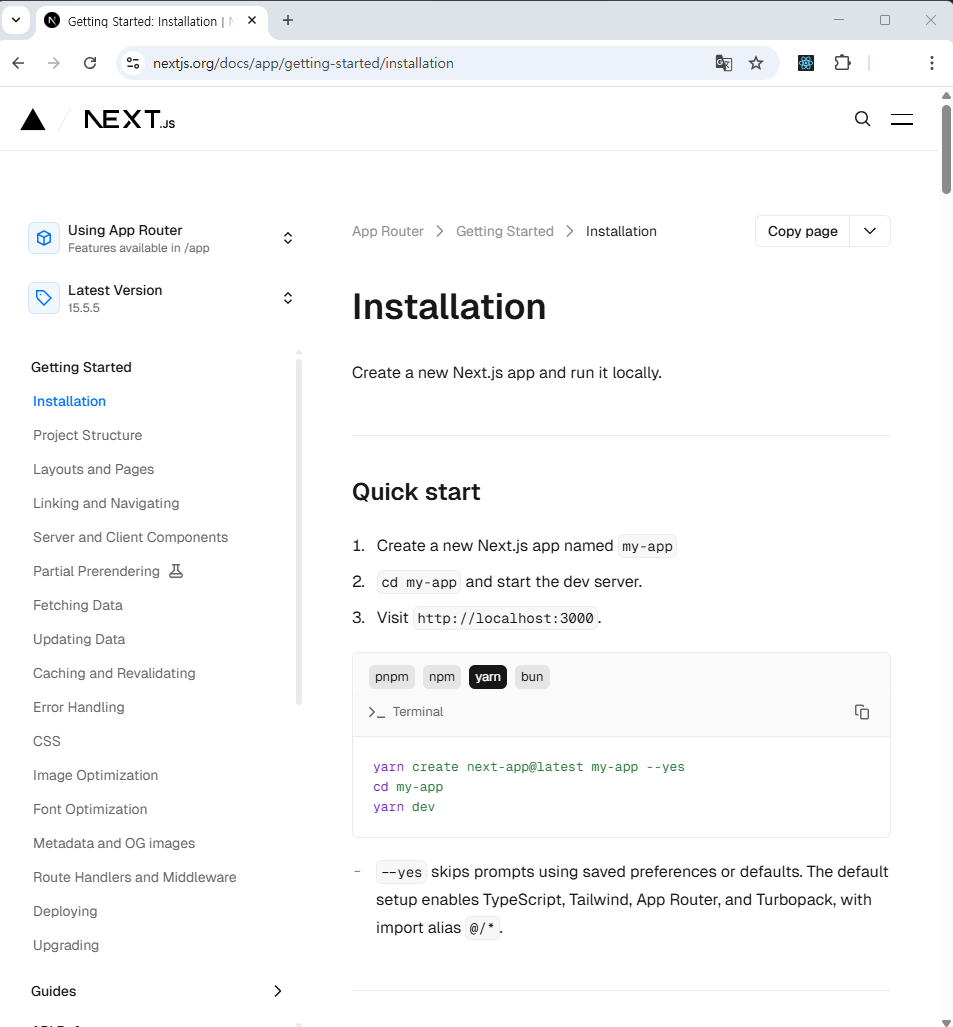953x1027 pixels.
Task: Click the browser back arrow
Action: click(18, 63)
